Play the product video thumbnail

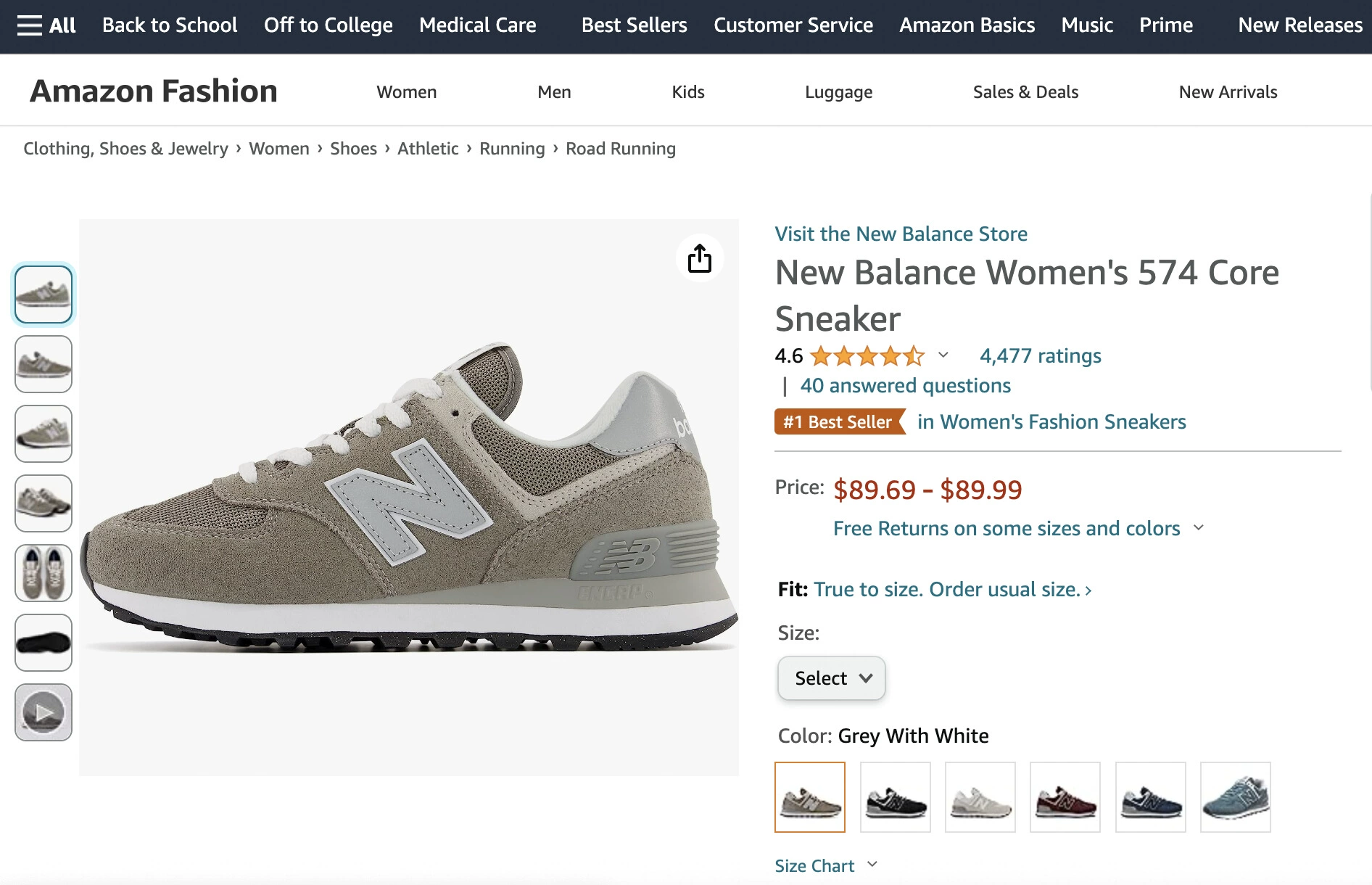click(44, 712)
